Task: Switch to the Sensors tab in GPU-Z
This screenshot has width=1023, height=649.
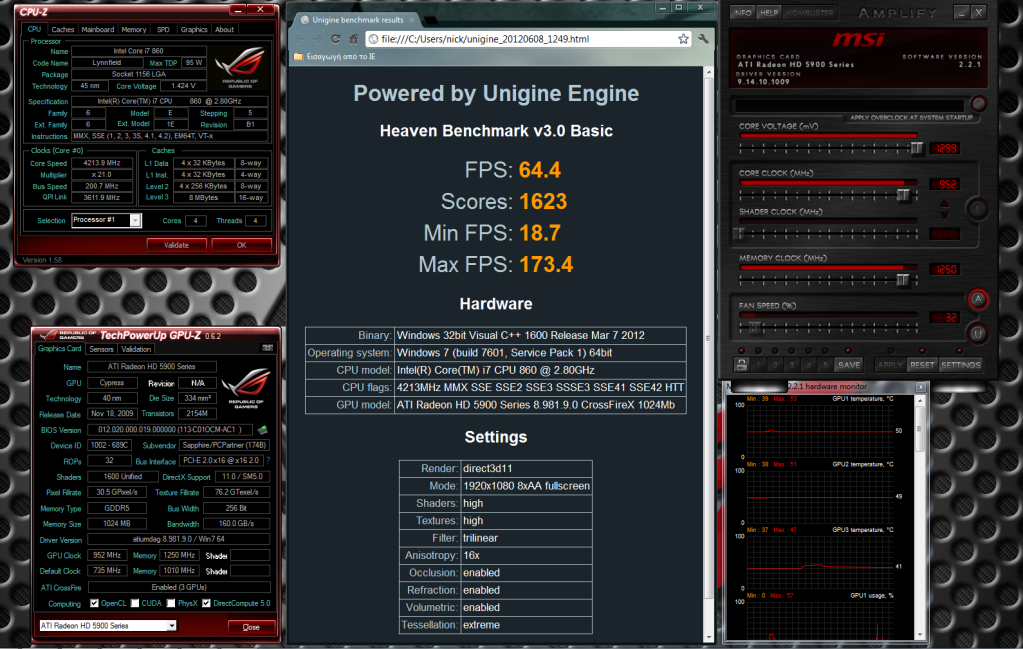Action: 101,349
